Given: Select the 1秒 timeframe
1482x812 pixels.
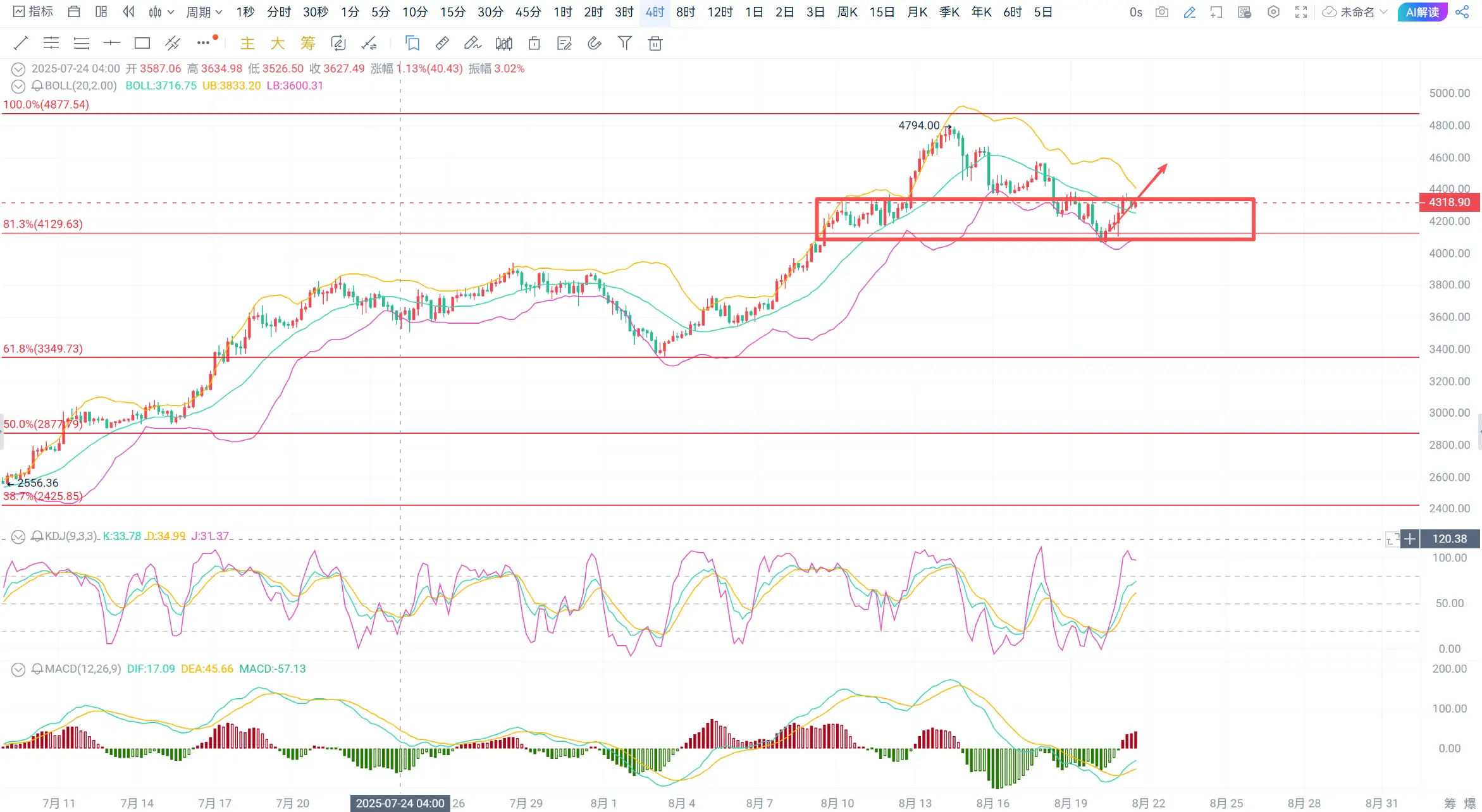Looking at the screenshot, I should [245, 11].
